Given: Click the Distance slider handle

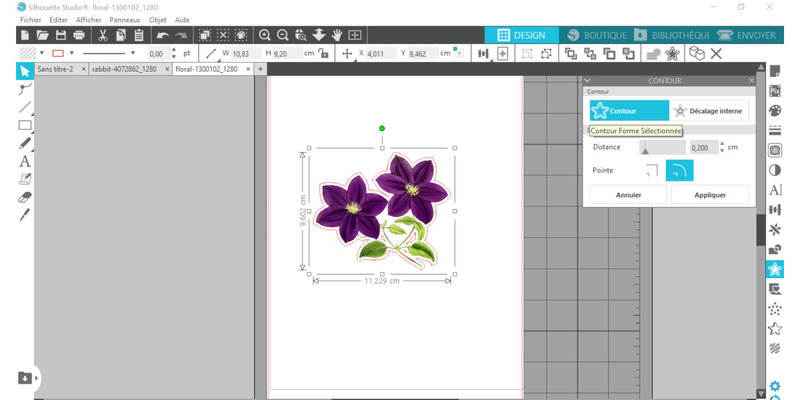Looking at the screenshot, I should [x=645, y=150].
